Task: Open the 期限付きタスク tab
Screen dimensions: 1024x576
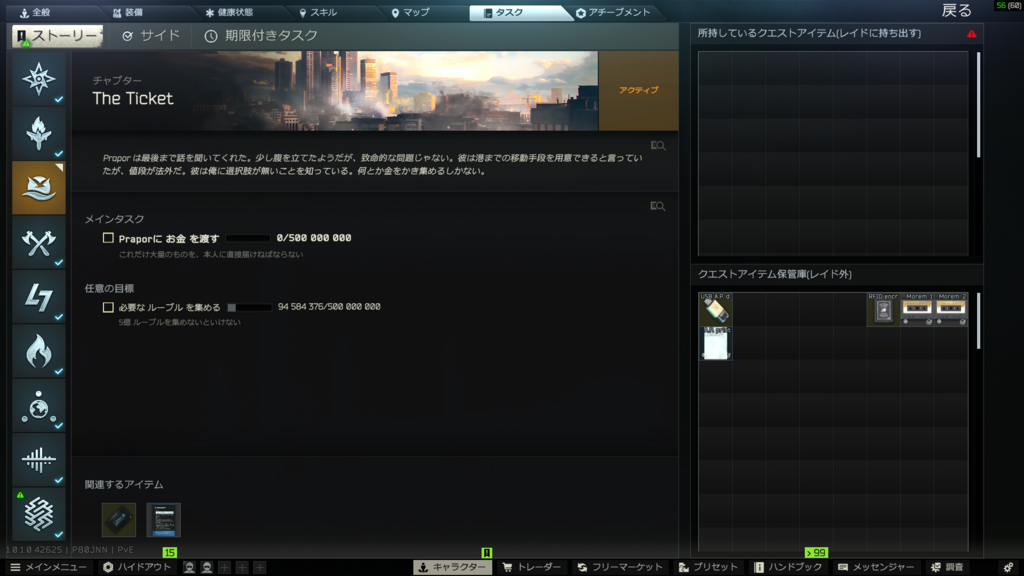Action: (261, 36)
